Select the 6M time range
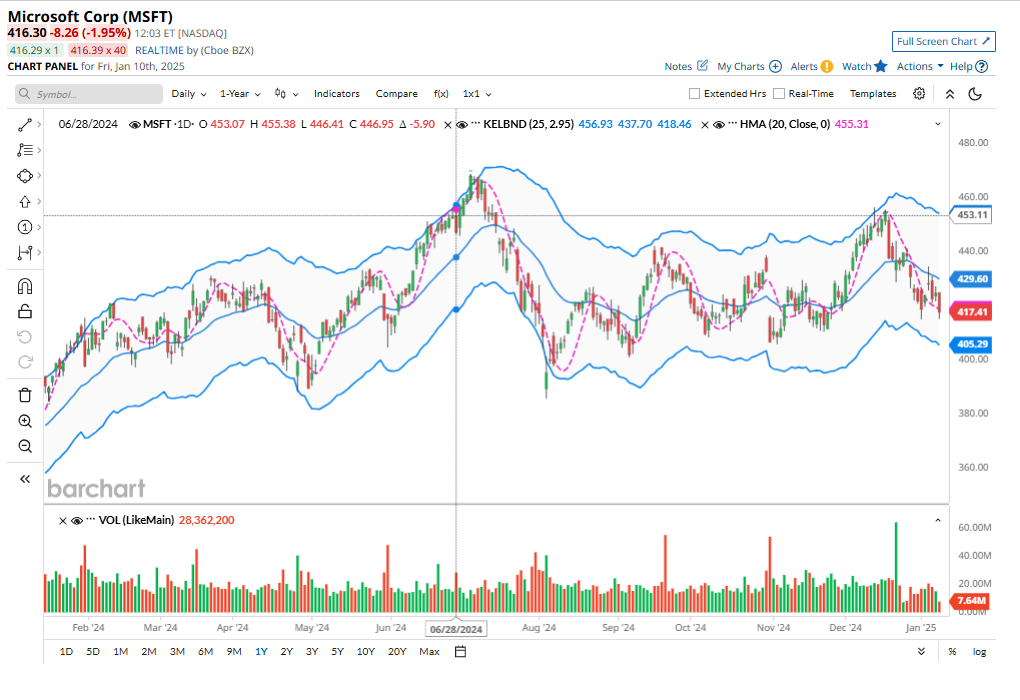The width and height of the screenshot is (1020, 700). (205, 652)
